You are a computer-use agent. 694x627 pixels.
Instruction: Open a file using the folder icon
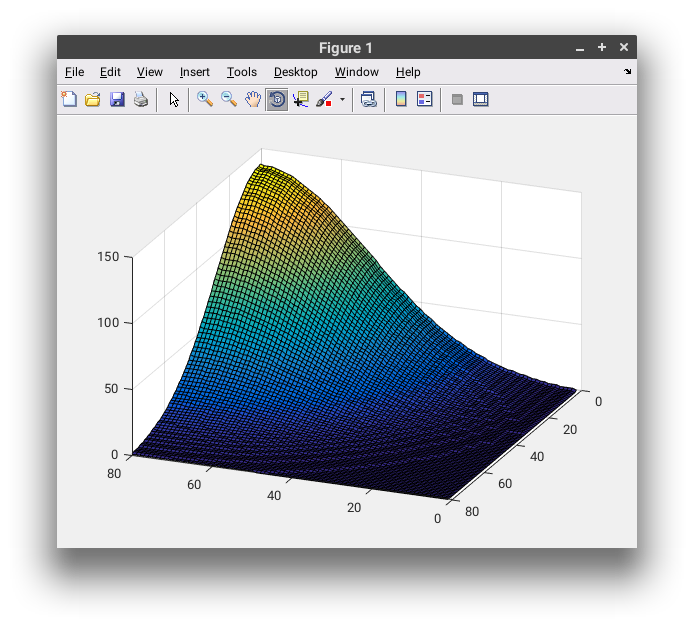coord(93,99)
